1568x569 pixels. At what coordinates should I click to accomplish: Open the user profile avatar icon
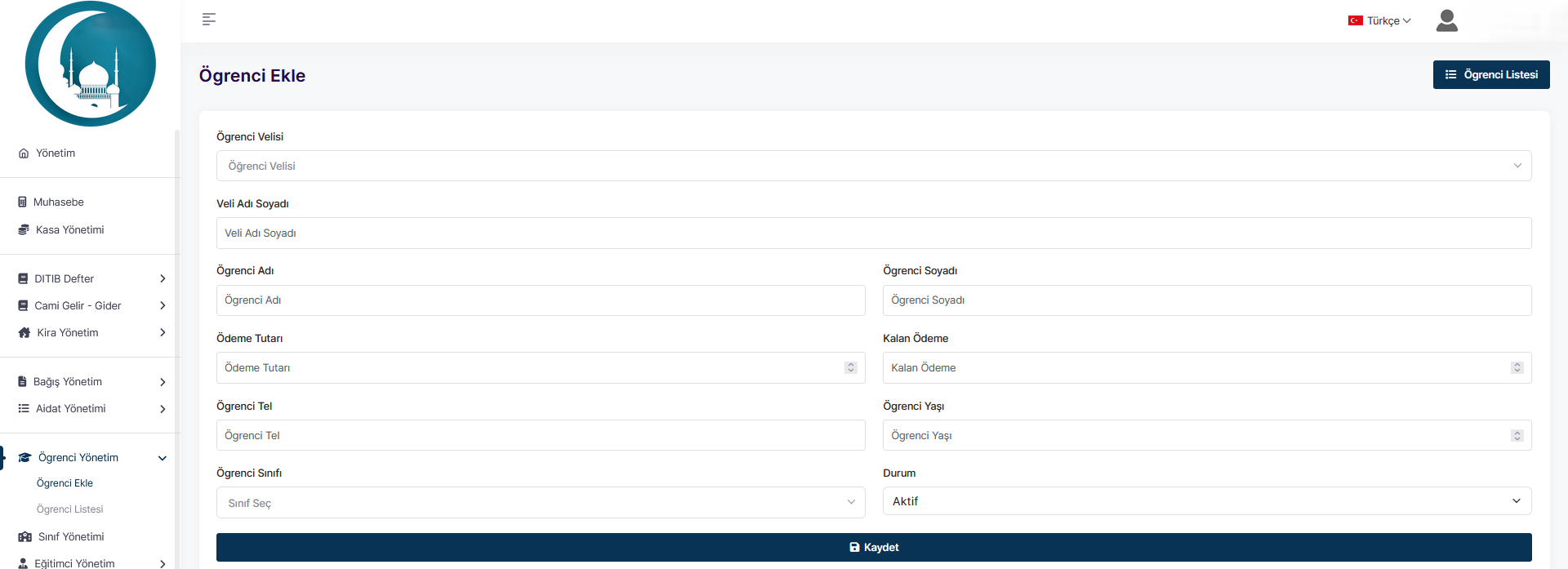point(1446,20)
